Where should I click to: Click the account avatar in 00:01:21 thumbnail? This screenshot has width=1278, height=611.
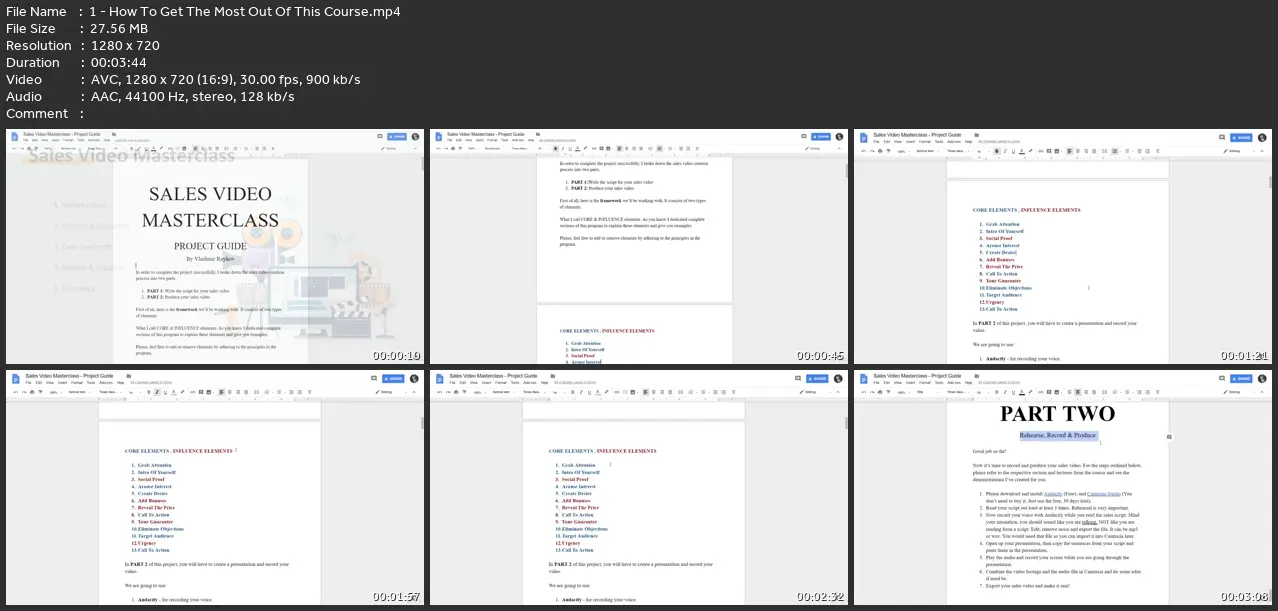coord(1262,137)
